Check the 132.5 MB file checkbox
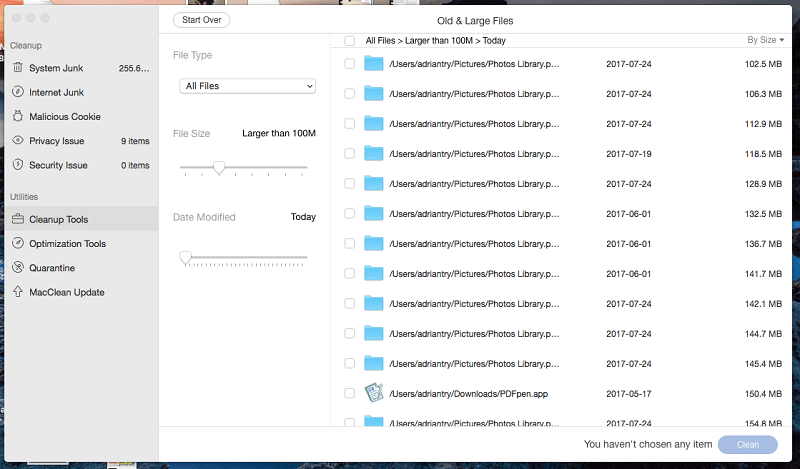Viewport: 800px width, 469px height. [x=349, y=213]
